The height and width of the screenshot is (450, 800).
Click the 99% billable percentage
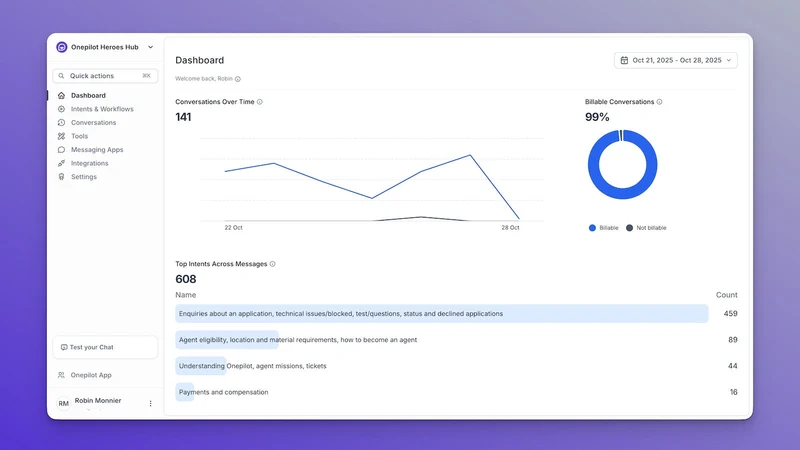(x=597, y=117)
